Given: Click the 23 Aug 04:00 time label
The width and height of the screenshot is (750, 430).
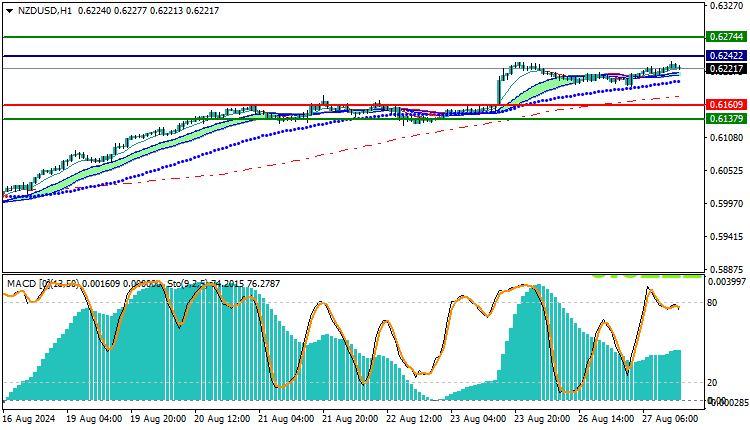Looking at the screenshot, I should pyautogui.click(x=478, y=419).
